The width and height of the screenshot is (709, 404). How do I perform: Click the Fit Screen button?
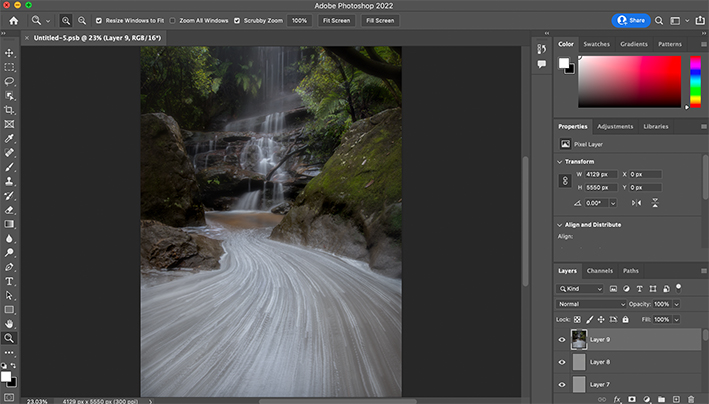(337, 20)
